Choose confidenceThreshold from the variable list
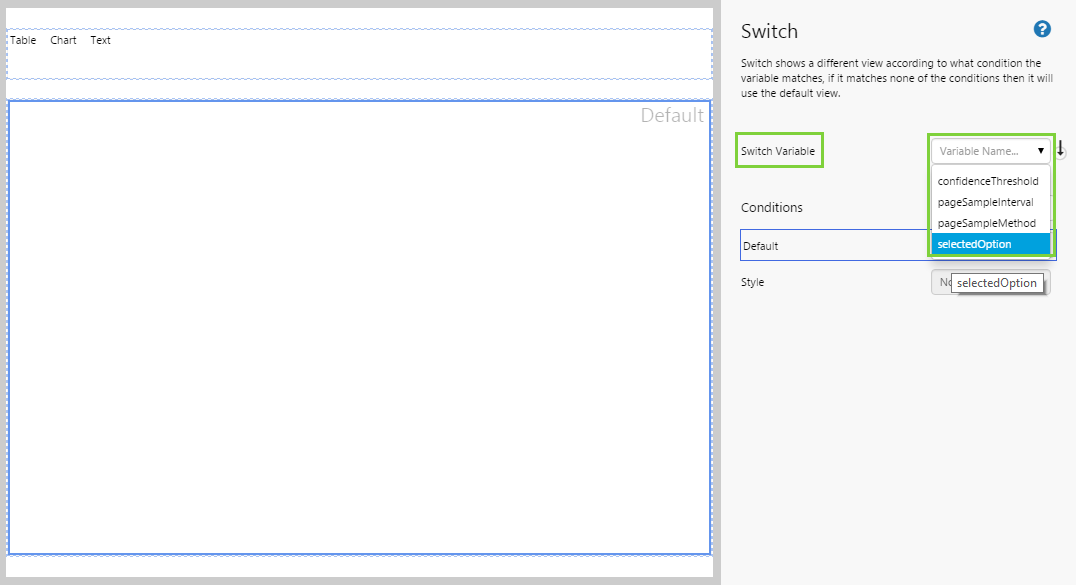Image resolution: width=1076 pixels, height=585 pixels. [988, 181]
